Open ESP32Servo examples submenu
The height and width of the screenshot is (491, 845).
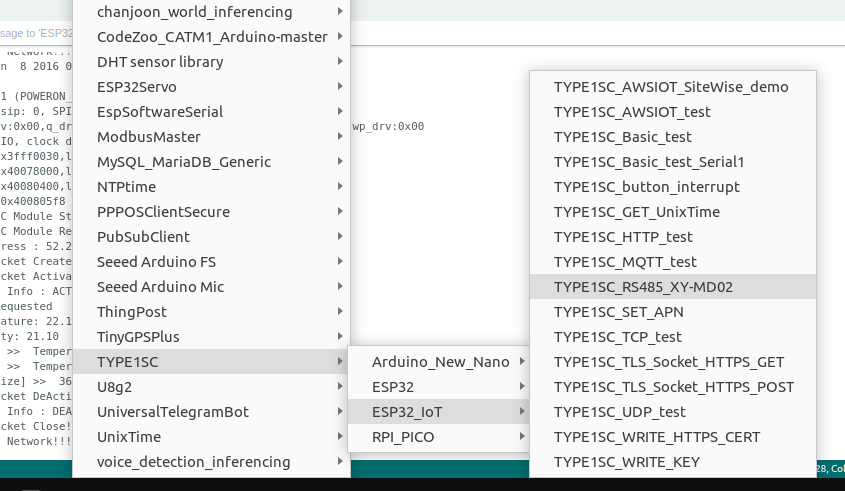click(x=211, y=87)
